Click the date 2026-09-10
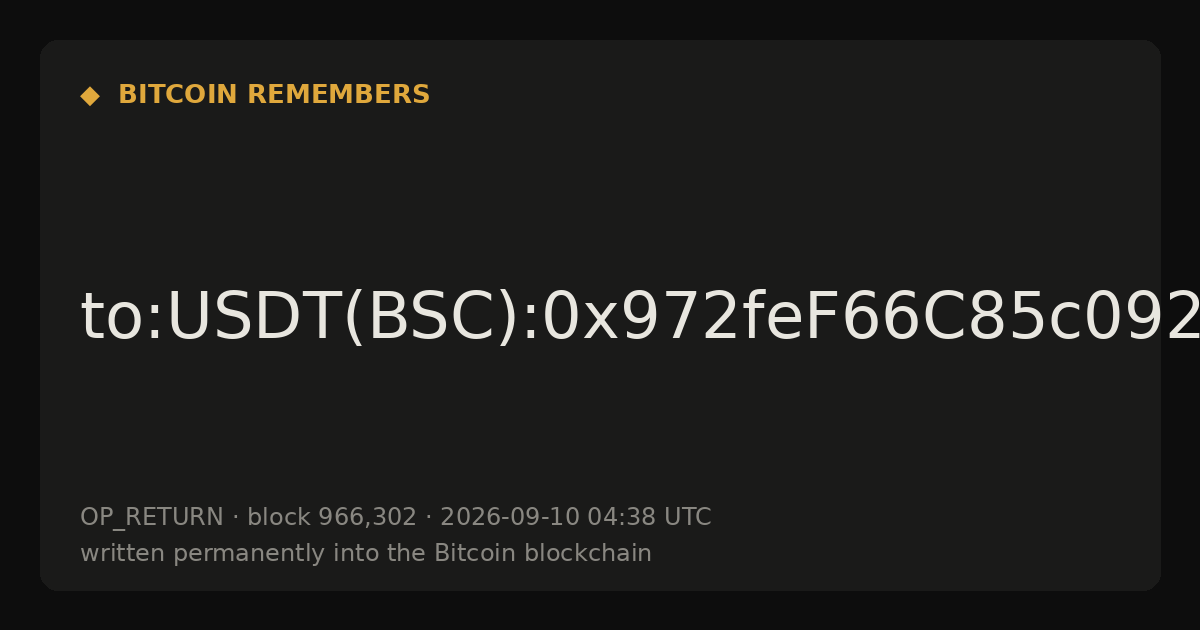Image resolution: width=1200 pixels, height=630 pixels. click(x=510, y=518)
